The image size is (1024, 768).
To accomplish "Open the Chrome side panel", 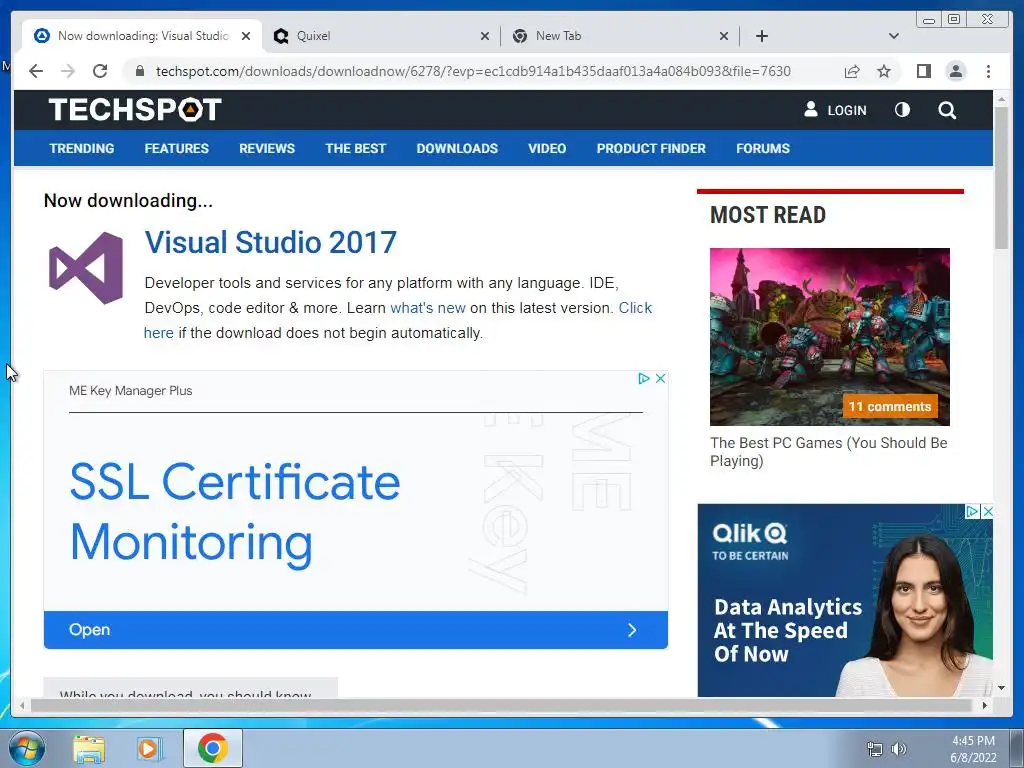I will point(923,71).
